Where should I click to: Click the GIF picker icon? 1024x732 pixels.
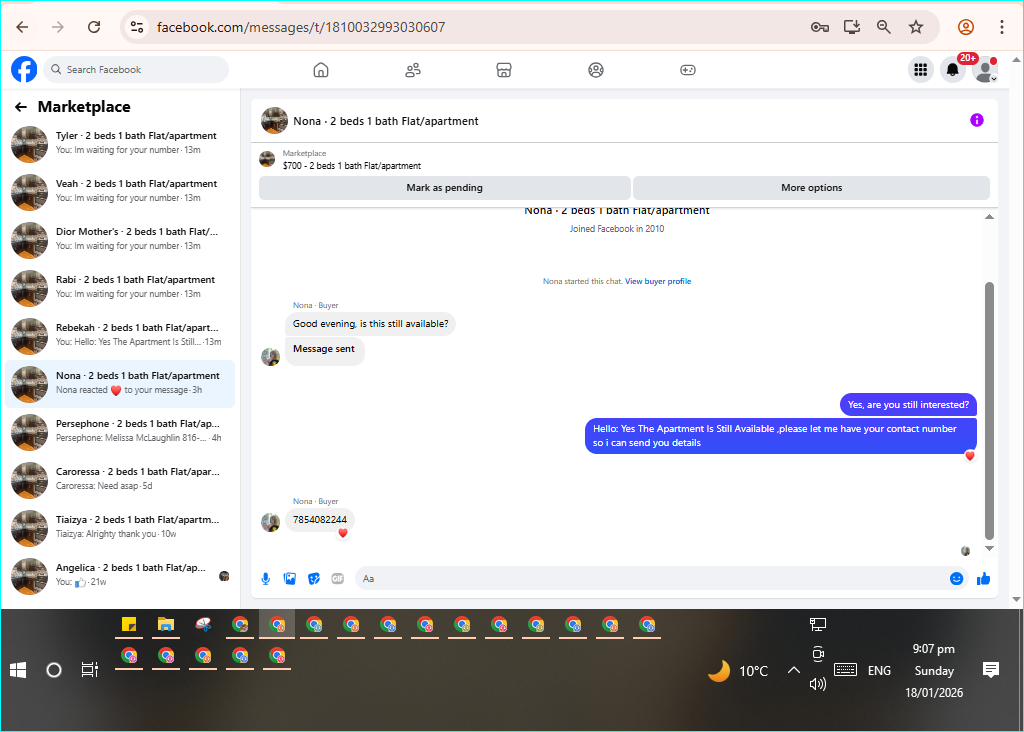click(x=338, y=579)
